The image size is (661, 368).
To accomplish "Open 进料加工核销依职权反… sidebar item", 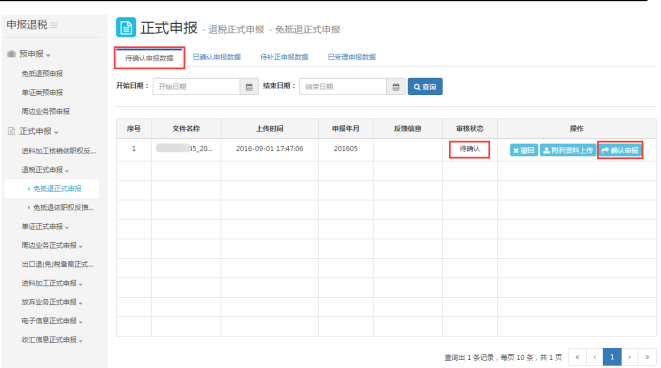I will [x=59, y=150].
